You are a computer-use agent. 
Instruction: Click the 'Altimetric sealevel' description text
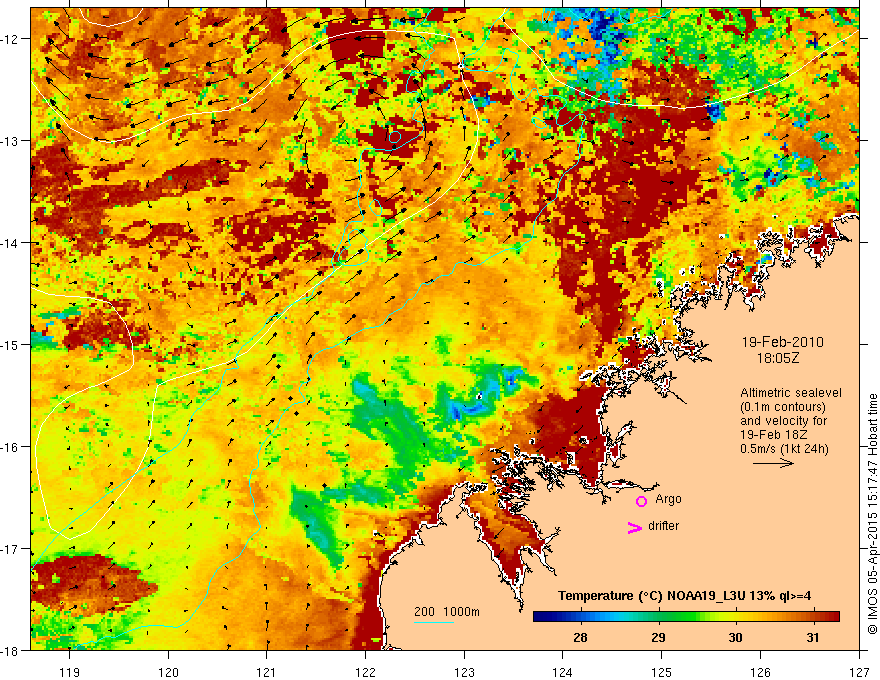[790, 393]
